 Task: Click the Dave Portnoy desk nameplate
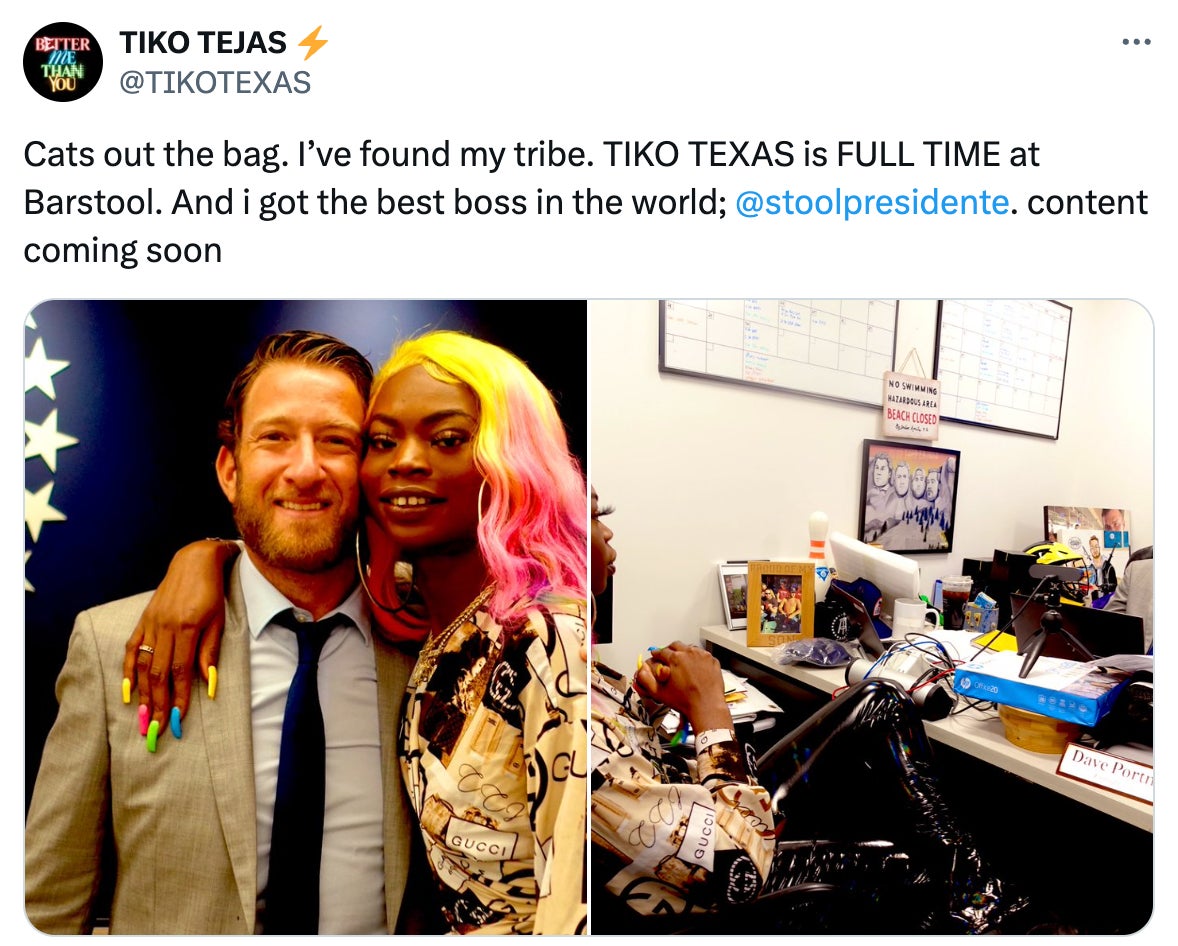tap(1105, 770)
